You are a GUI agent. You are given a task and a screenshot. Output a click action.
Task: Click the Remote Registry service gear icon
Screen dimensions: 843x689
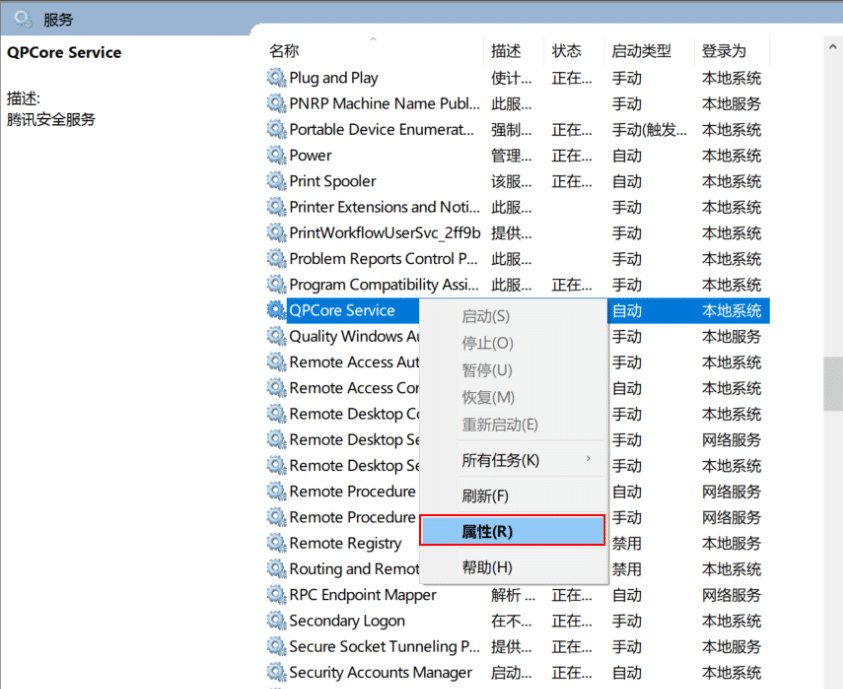pyautogui.click(x=276, y=543)
